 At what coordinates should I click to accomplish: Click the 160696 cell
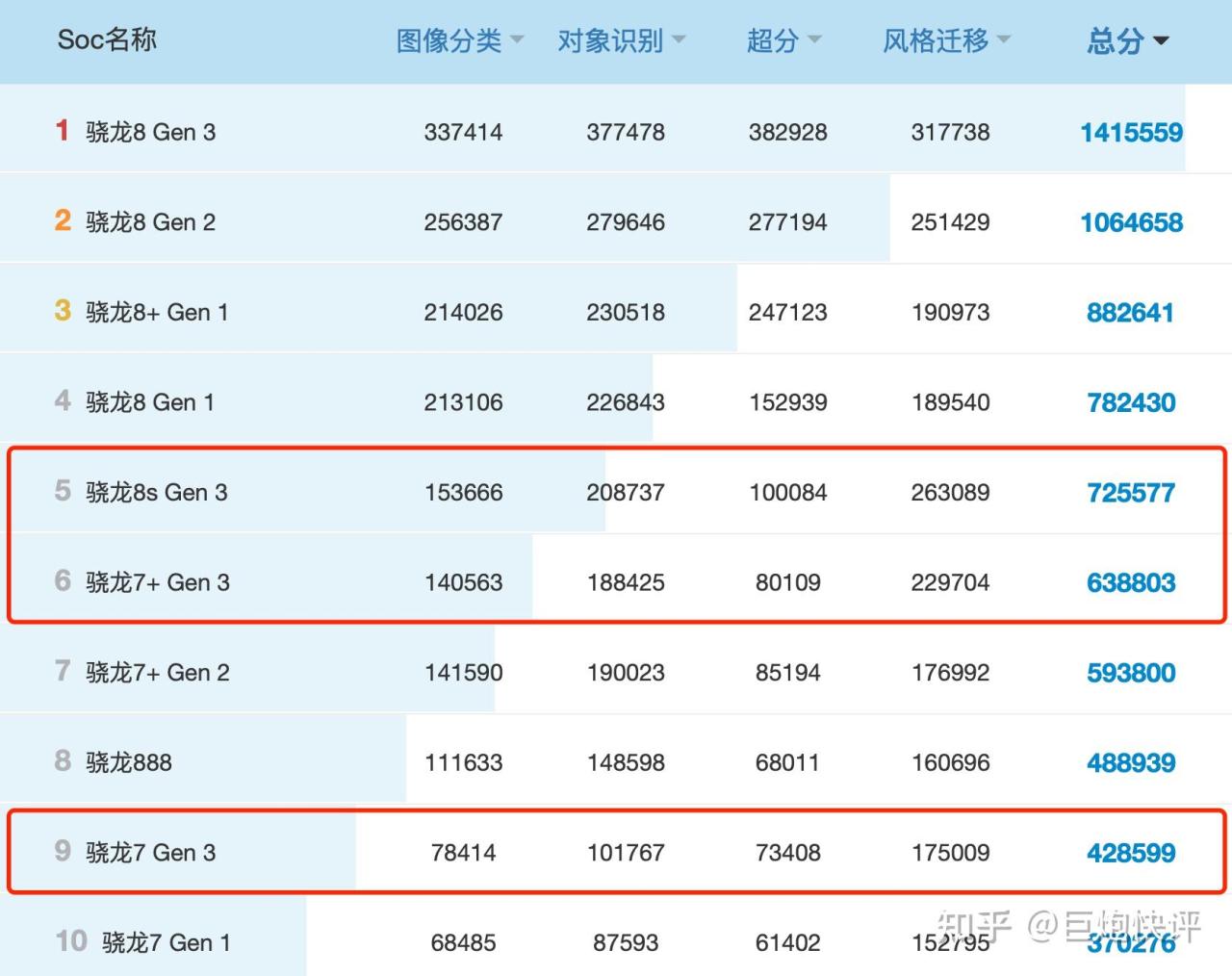click(950, 762)
